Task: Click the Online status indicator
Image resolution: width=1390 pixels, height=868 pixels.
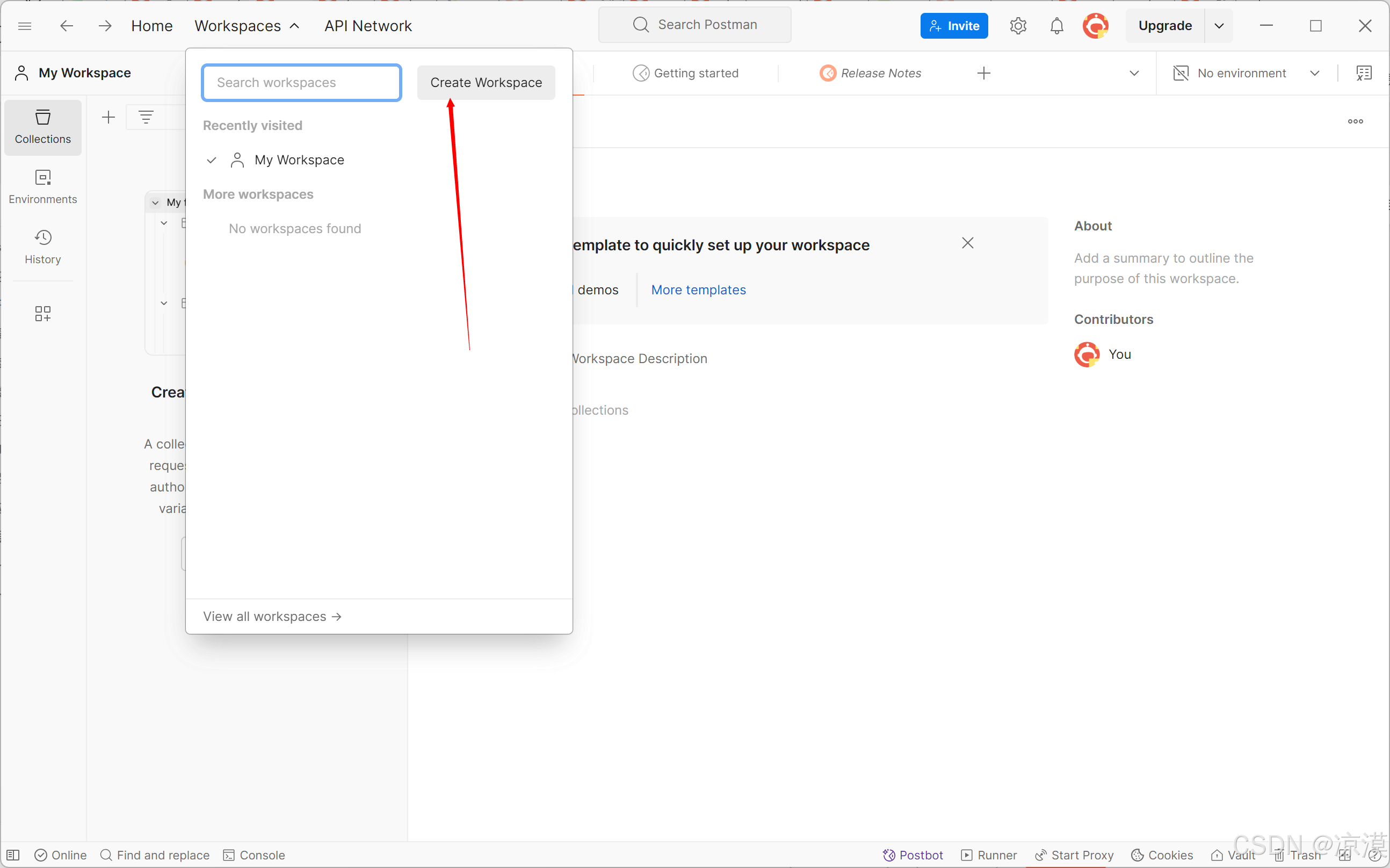Action: click(60, 855)
